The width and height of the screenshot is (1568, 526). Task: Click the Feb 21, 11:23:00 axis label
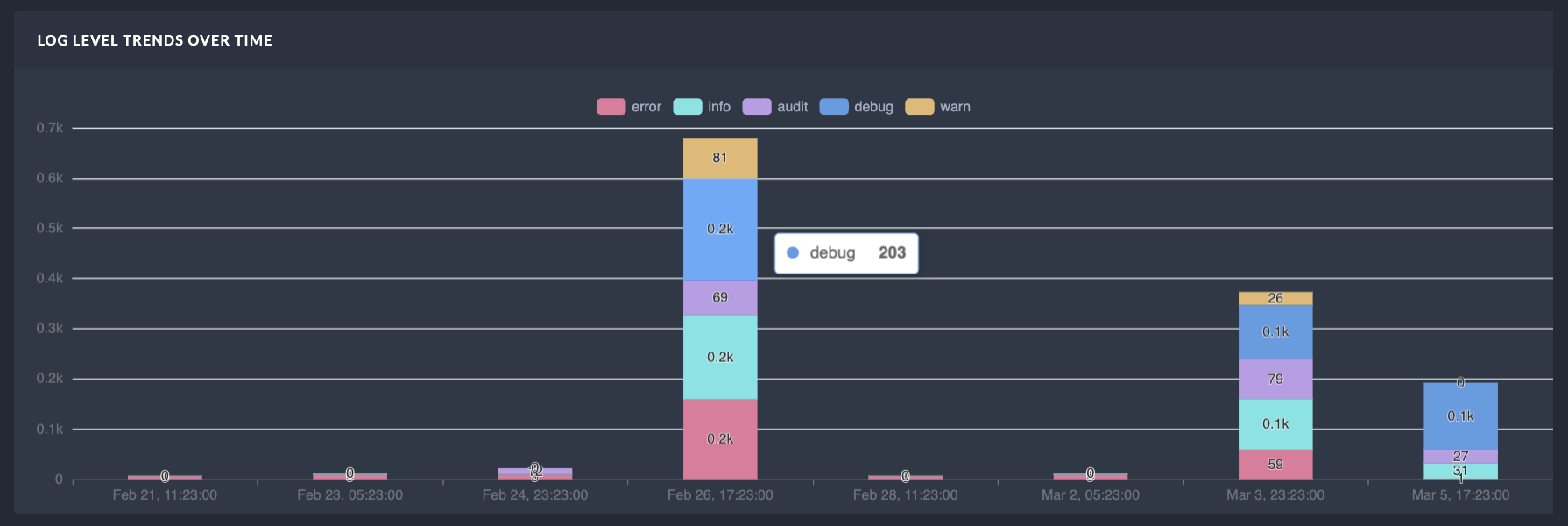point(165,495)
